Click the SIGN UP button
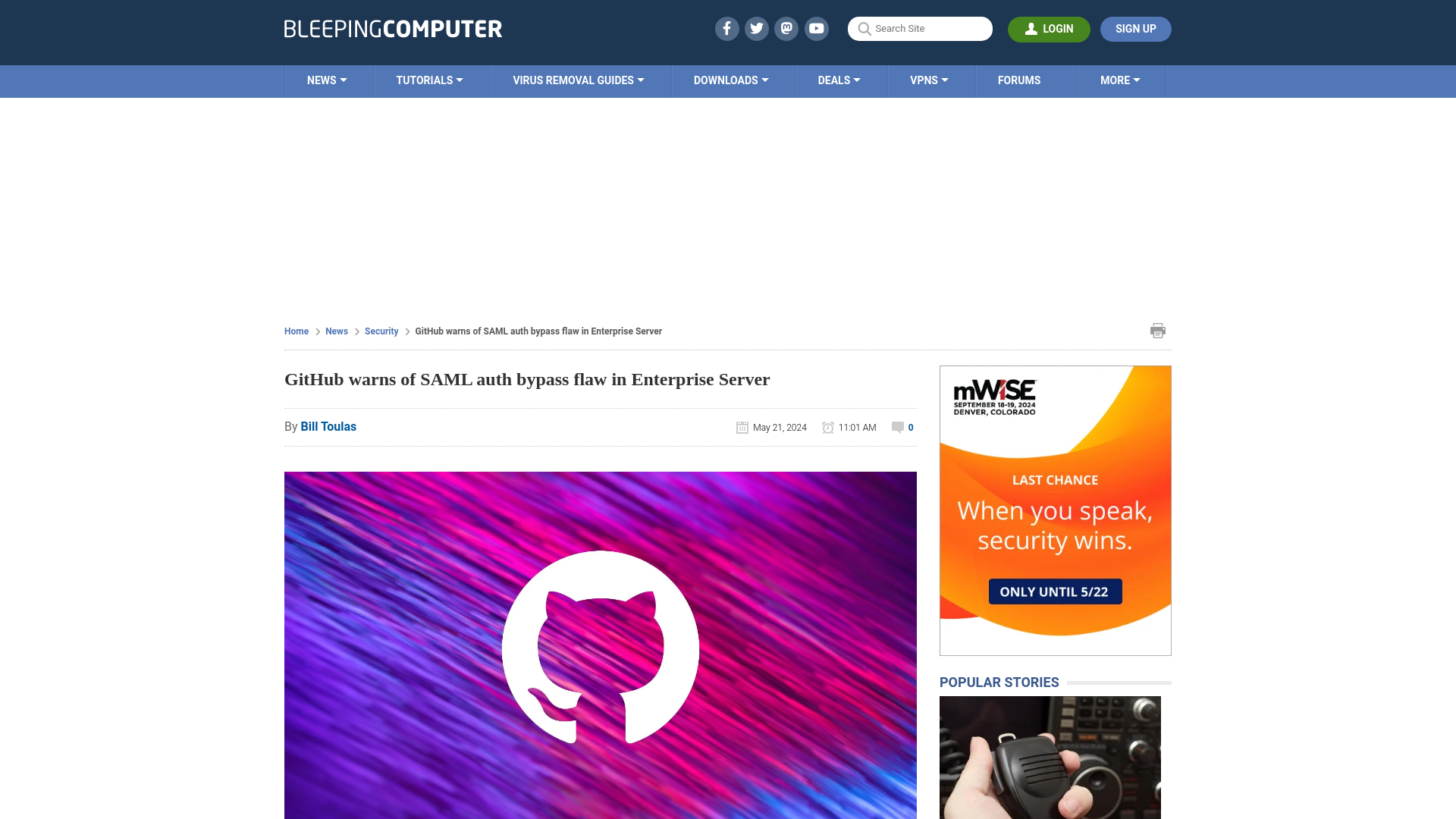This screenshot has height=819, width=1456. click(1135, 28)
